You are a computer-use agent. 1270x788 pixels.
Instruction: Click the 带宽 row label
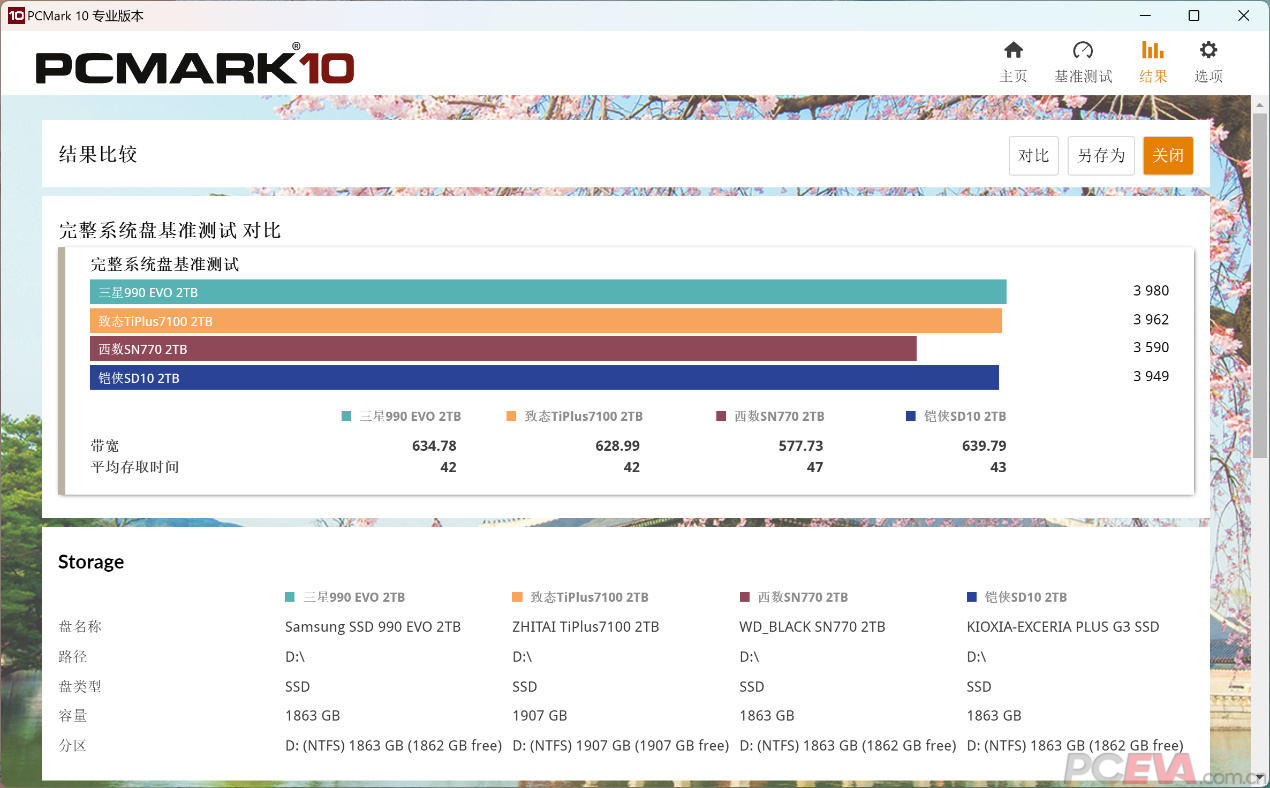pos(105,446)
